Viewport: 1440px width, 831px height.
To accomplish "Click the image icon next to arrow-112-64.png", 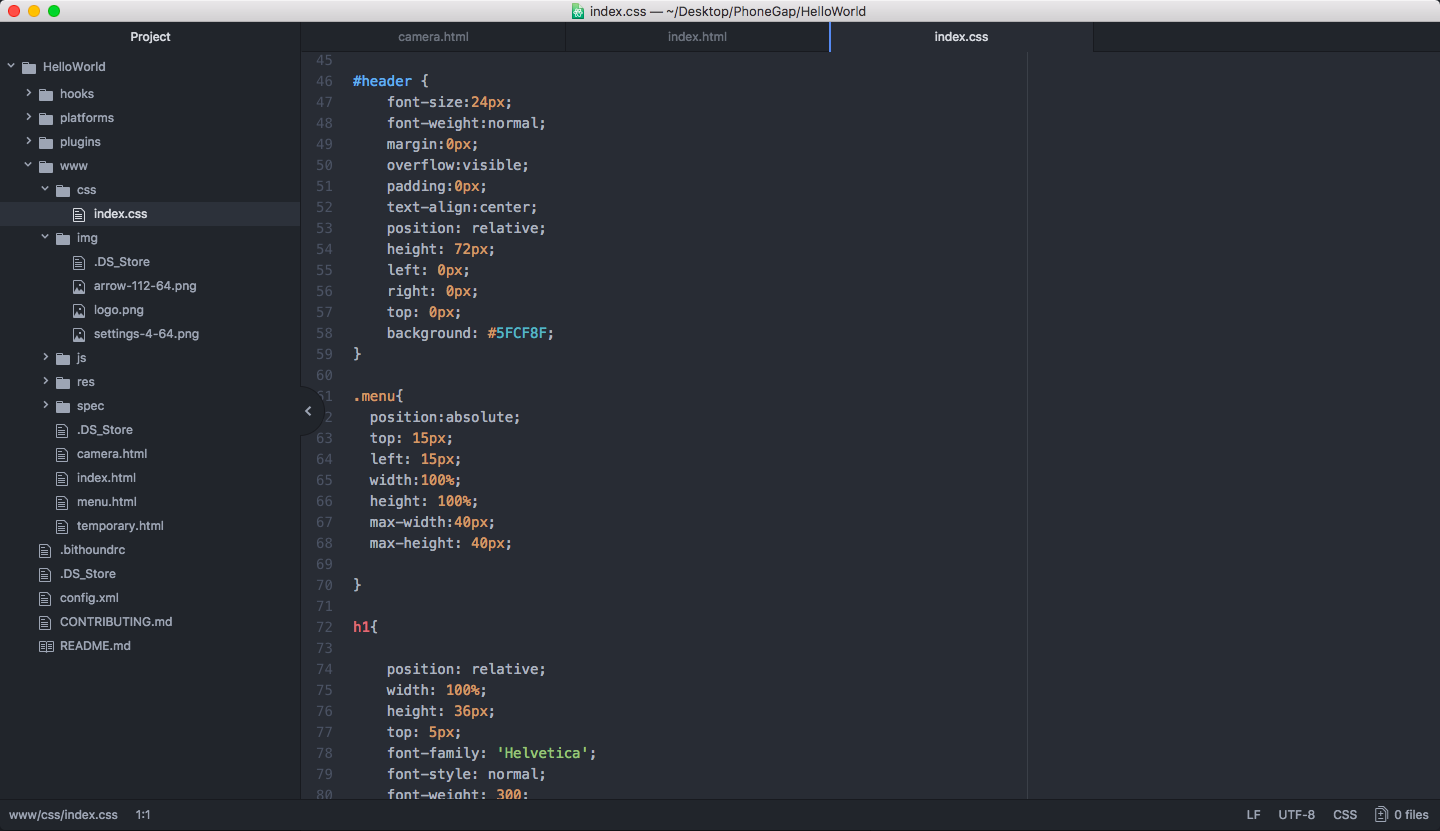I will pos(79,286).
